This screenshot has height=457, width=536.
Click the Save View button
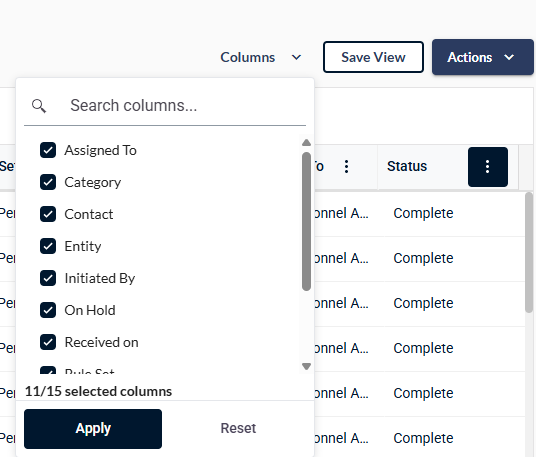click(x=373, y=57)
